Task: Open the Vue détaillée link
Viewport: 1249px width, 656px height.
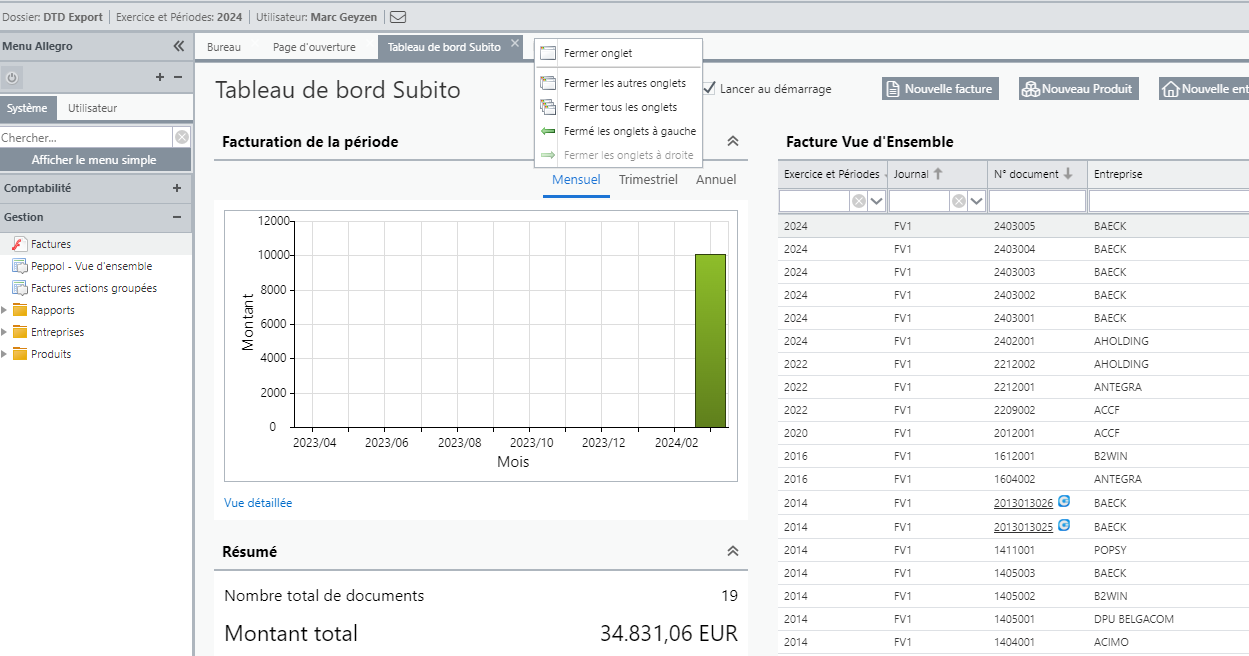Action: pos(258,503)
